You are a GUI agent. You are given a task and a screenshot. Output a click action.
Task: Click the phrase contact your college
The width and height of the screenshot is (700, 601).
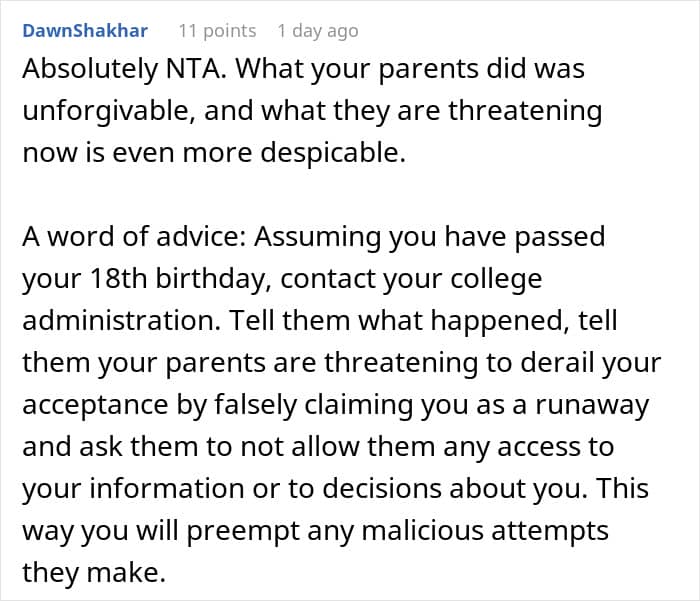coord(411,279)
